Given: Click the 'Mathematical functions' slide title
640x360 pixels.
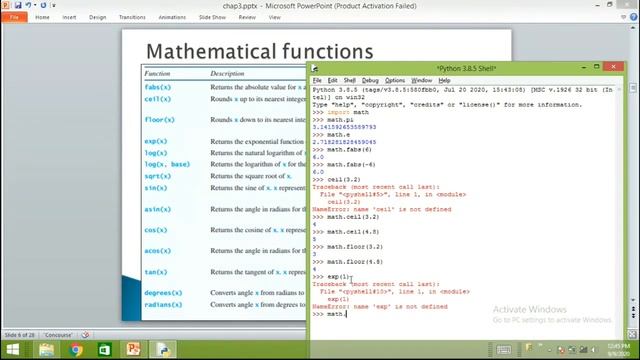Looking at the screenshot, I should point(260,51).
